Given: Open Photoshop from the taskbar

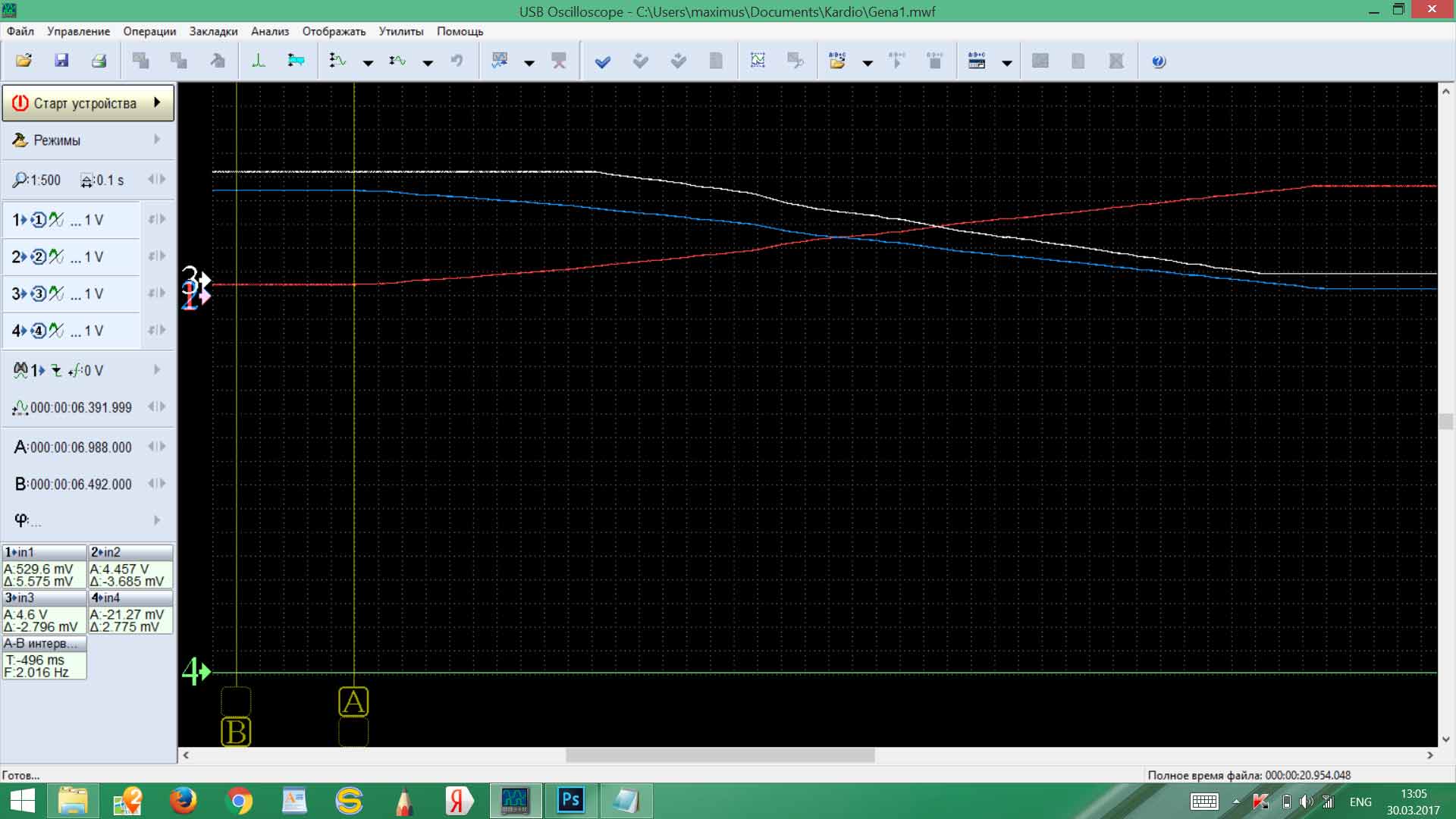Looking at the screenshot, I should pyautogui.click(x=571, y=801).
